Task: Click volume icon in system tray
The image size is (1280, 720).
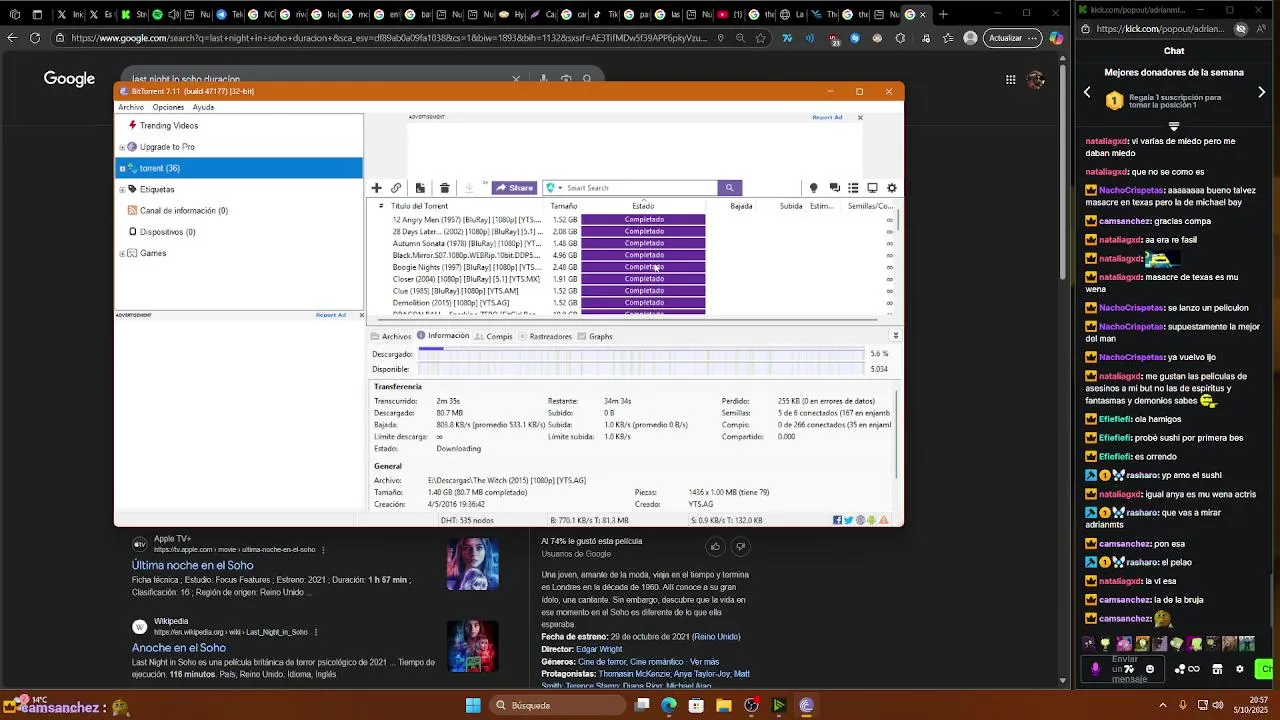Action: [x=1218, y=705]
